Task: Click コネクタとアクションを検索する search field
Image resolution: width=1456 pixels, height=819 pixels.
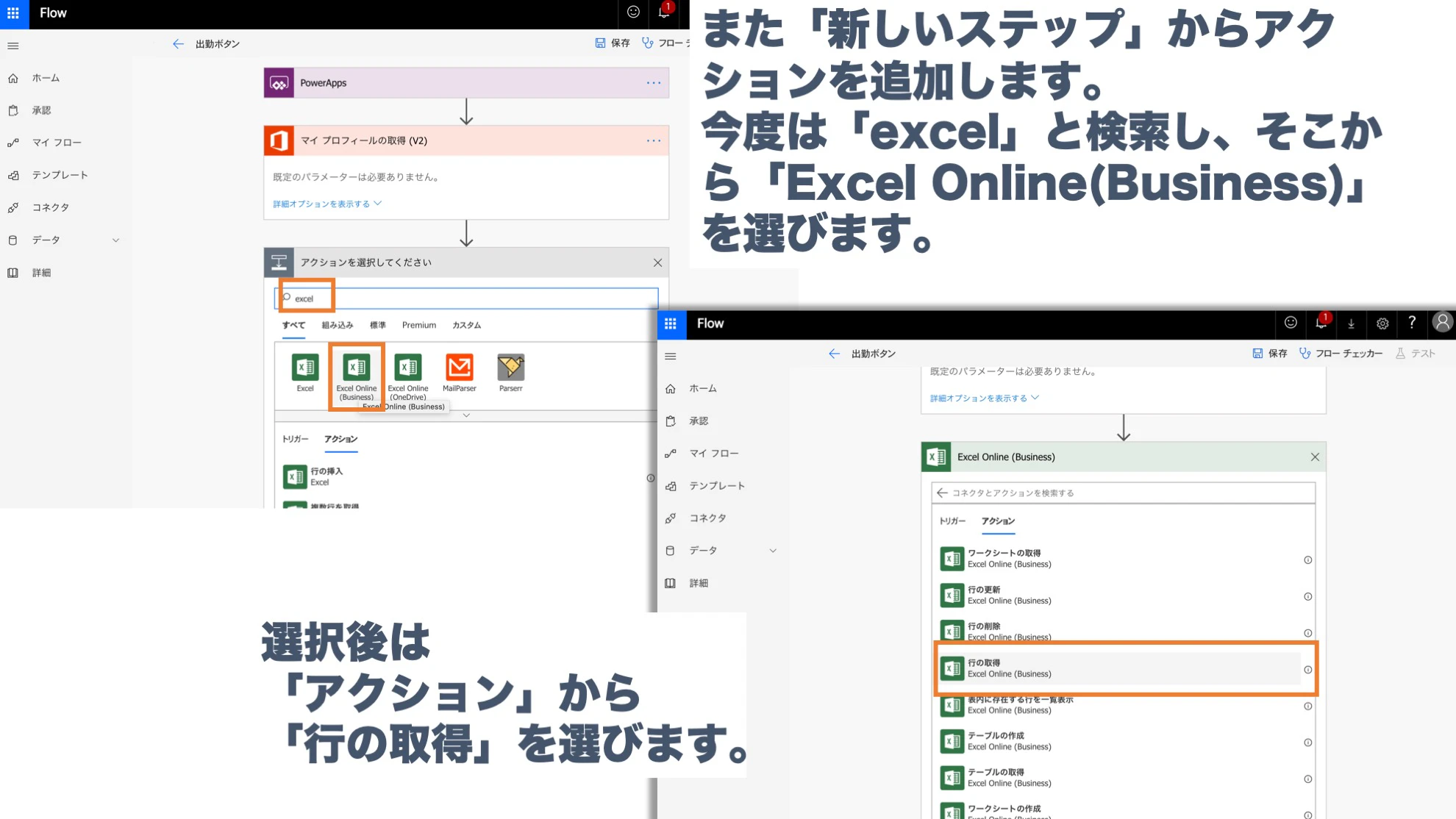Action: click(x=1123, y=493)
